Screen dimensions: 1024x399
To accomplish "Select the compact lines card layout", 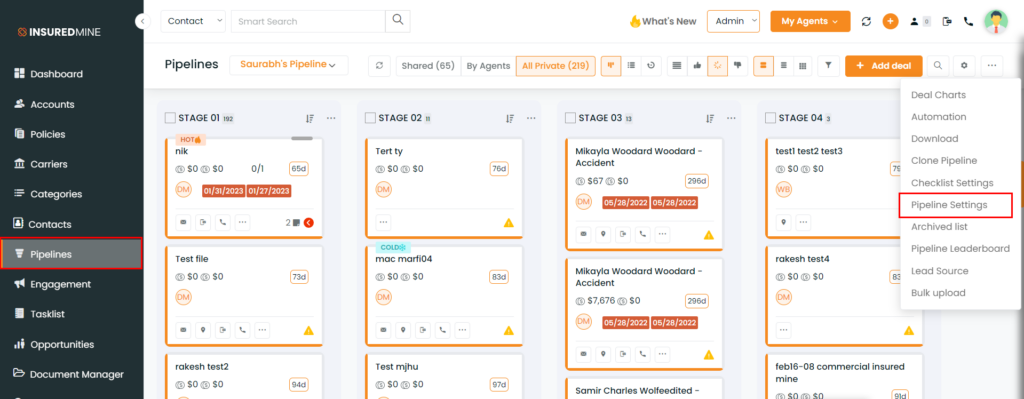I will point(783,65).
